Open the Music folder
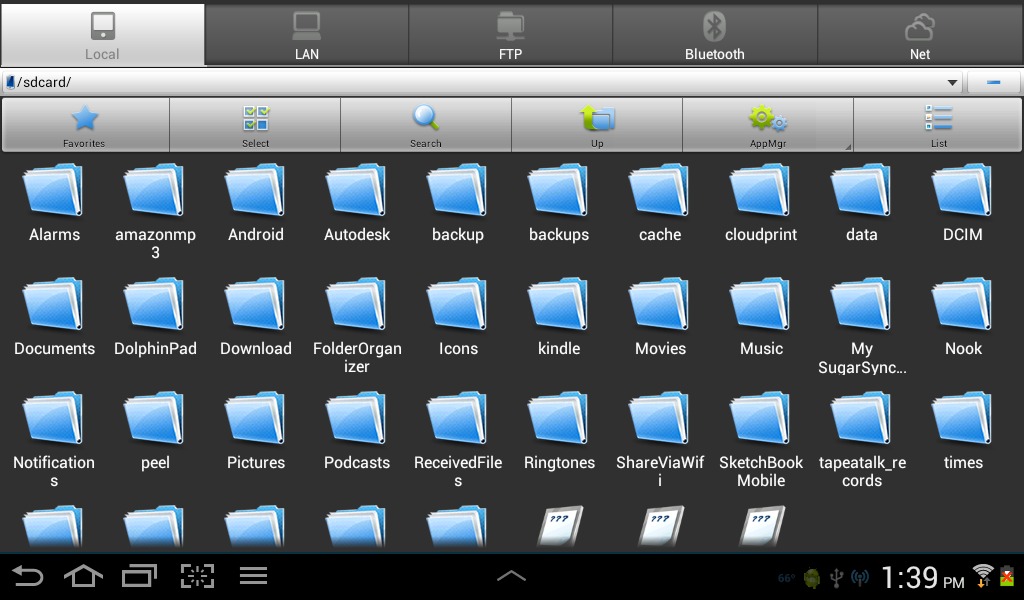This screenshot has width=1024, height=600. [761, 317]
